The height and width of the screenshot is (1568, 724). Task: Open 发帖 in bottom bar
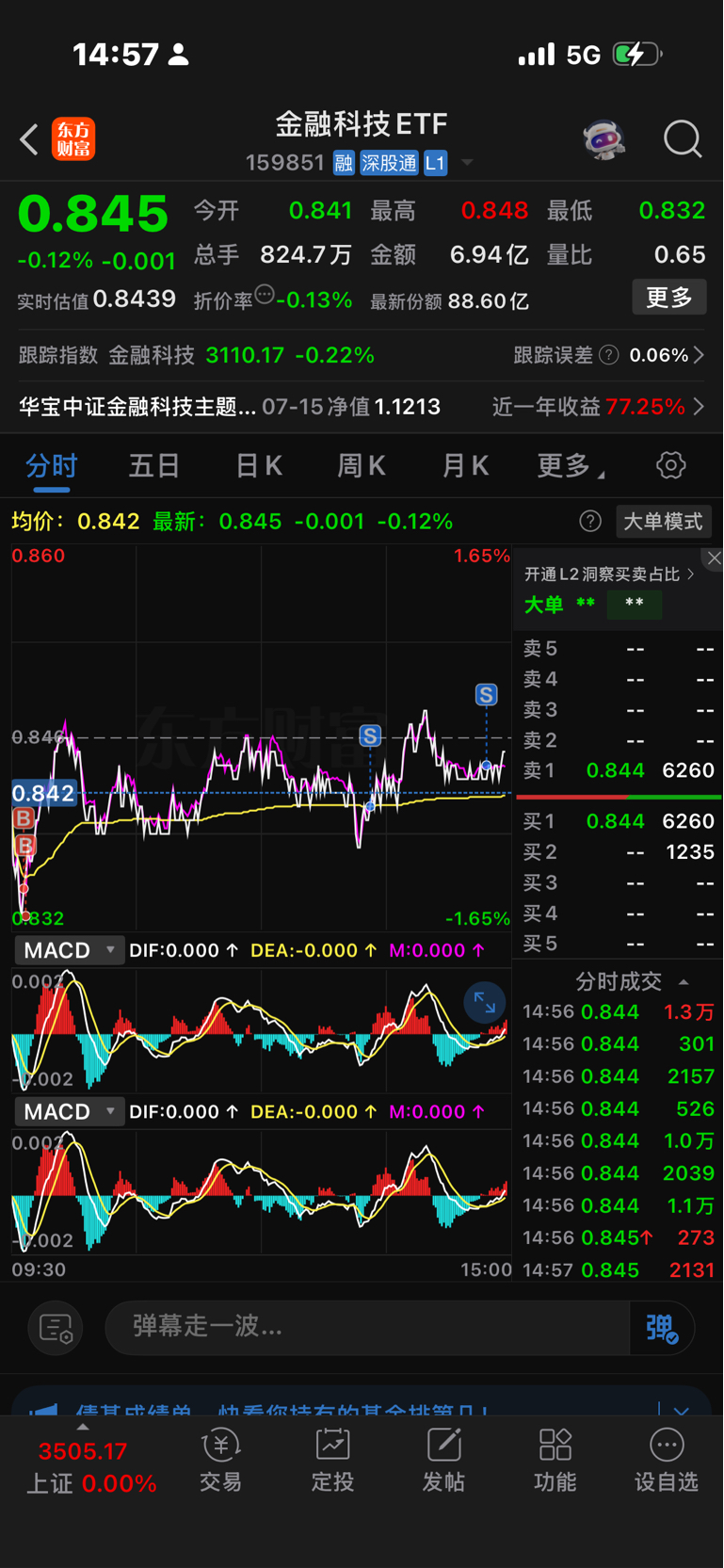click(443, 1461)
